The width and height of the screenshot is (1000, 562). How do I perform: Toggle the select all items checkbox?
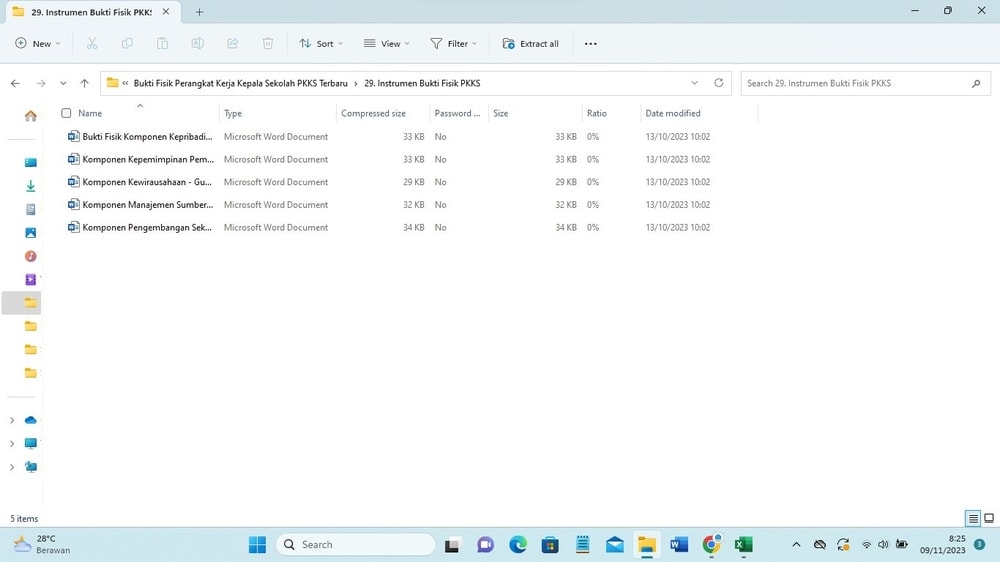tap(66, 113)
